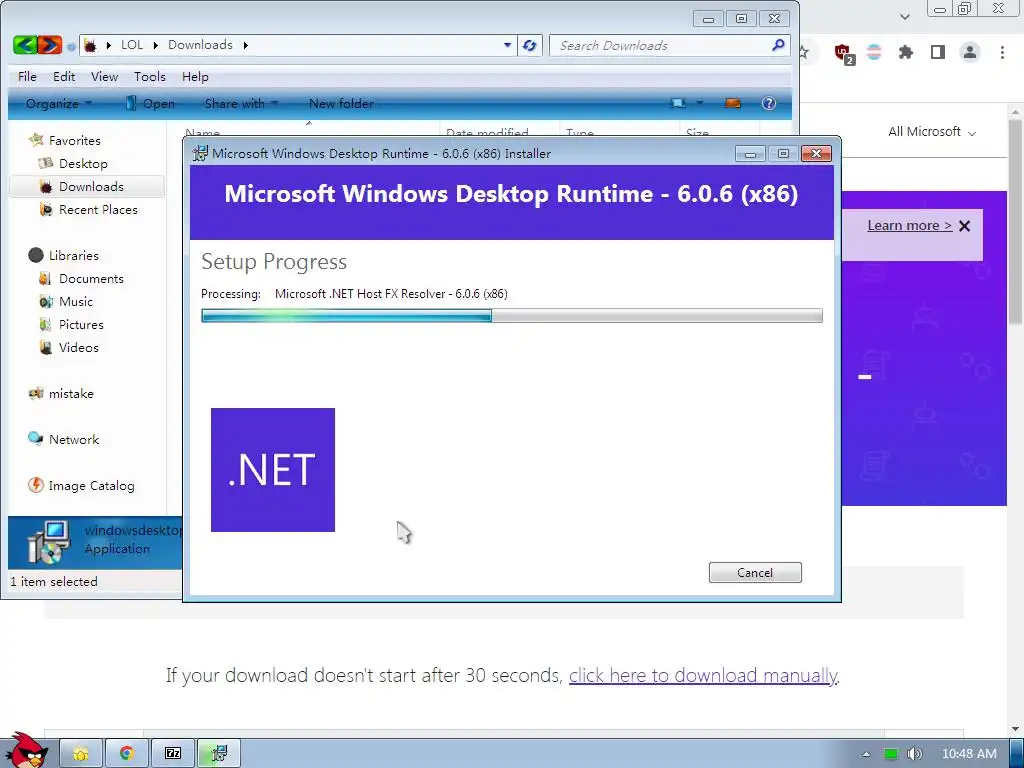This screenshot has width=1024, height=768.
Task: Click the windowsdesktop application icon in details pane
Action: click(x=48, y=541)
